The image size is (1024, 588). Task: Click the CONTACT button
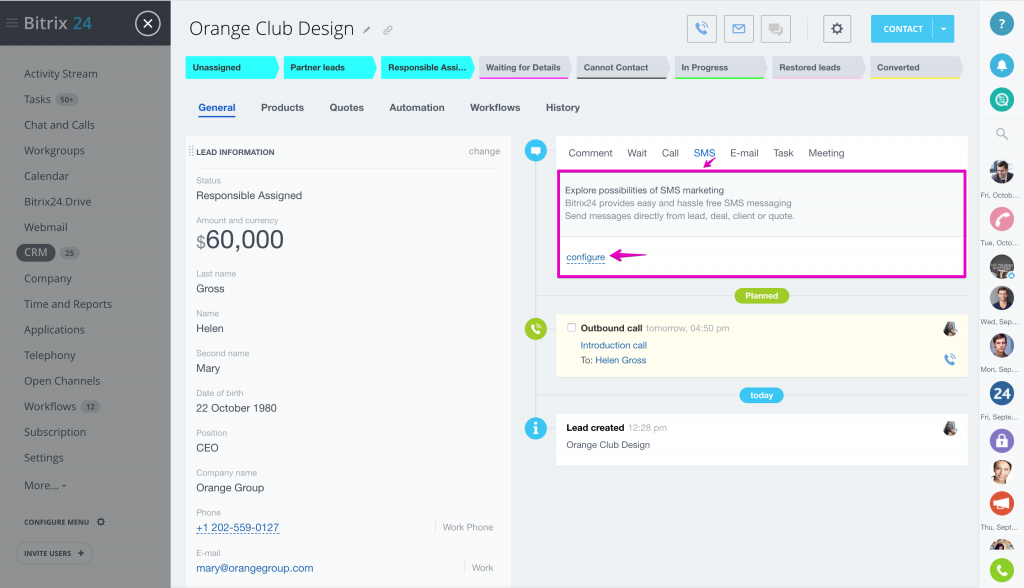[903, 29]
